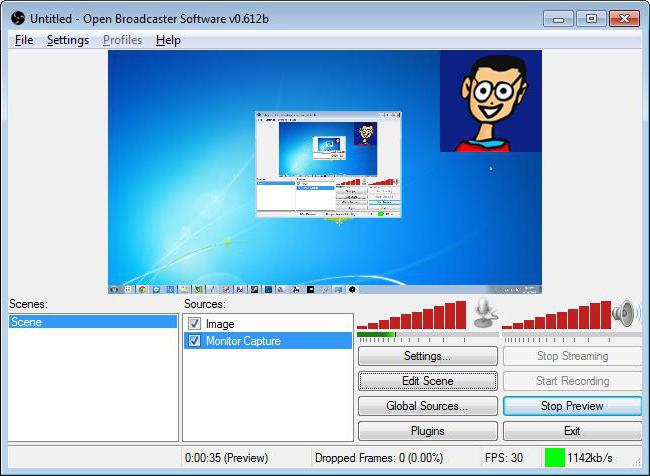Image resolution: width=650 pixels, height=476 pixels.
Task: Click the Plugins button
Action: (x=428, y=431)
